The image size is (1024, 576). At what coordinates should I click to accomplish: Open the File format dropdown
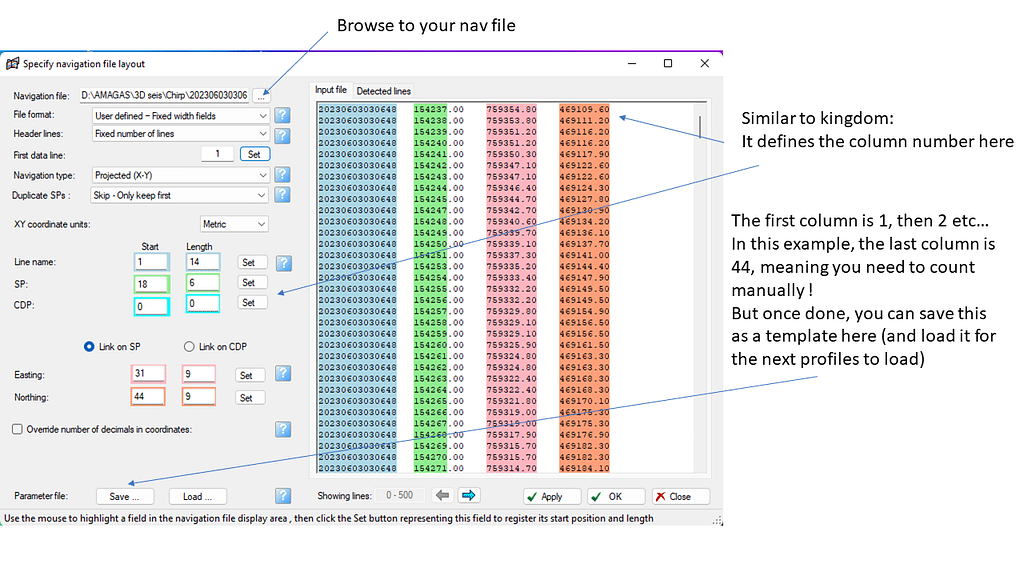(181, 116)
